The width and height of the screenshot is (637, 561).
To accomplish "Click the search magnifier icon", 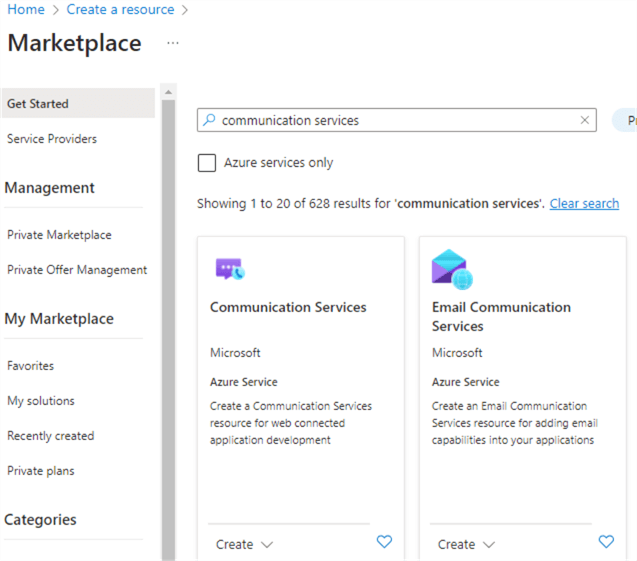I will [209, 120].
